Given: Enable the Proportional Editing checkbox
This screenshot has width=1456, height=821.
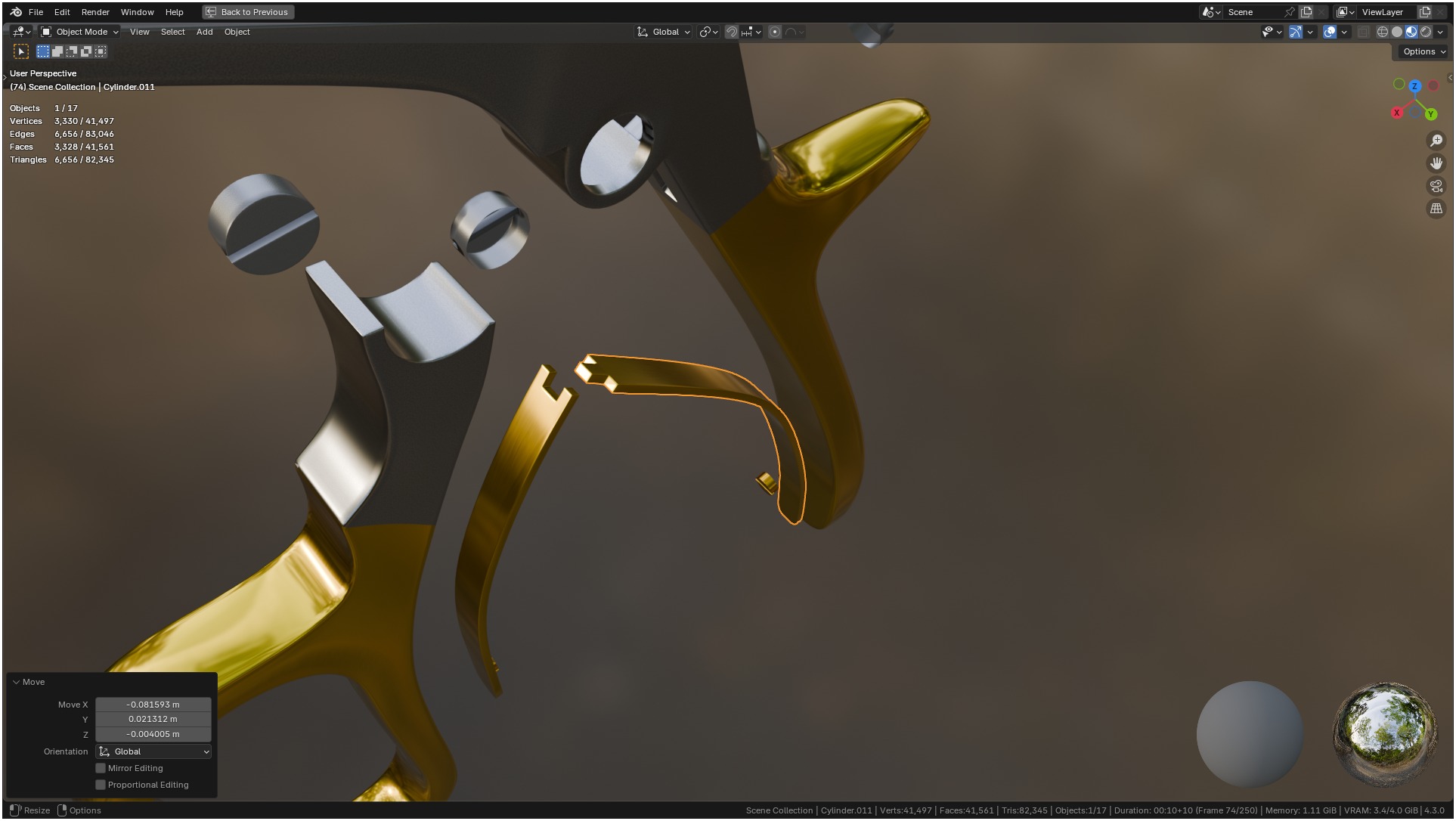Looking at the screenshot, I should click(101, 785).
